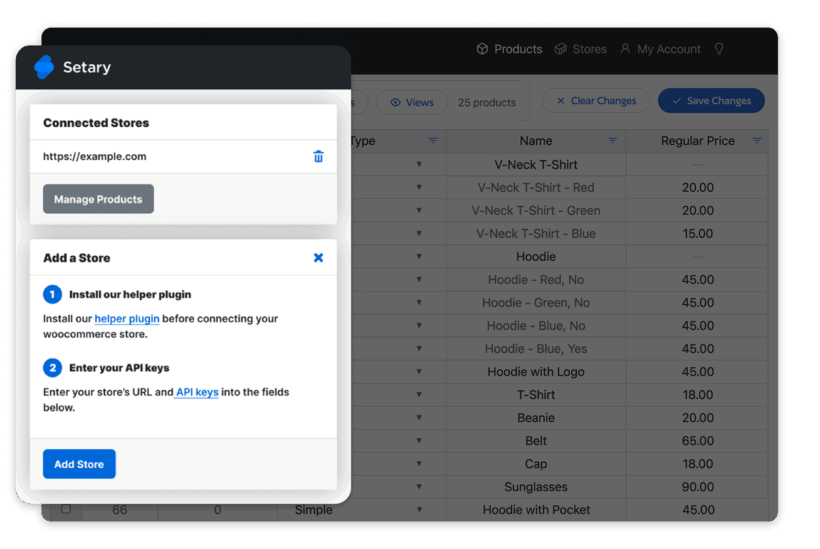Select the 25 products count label

pyautogui.click(x=487, y=102)
